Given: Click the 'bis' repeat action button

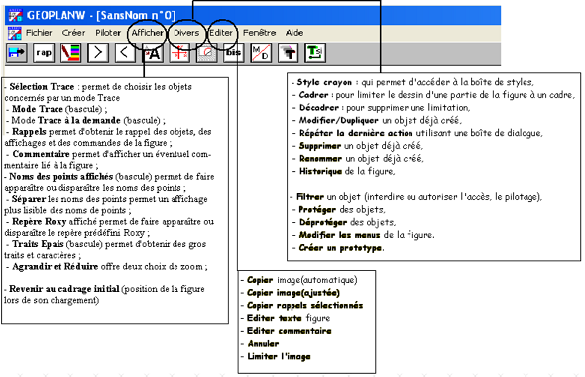Looking at the screenshot, I should point(234,53).
